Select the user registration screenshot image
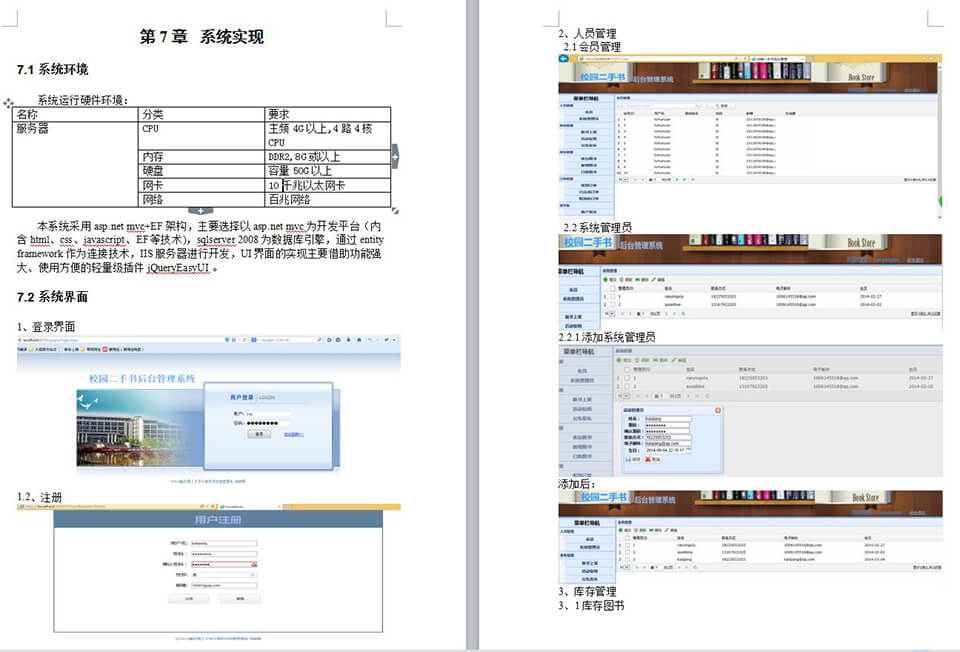 tap(209, 570)
